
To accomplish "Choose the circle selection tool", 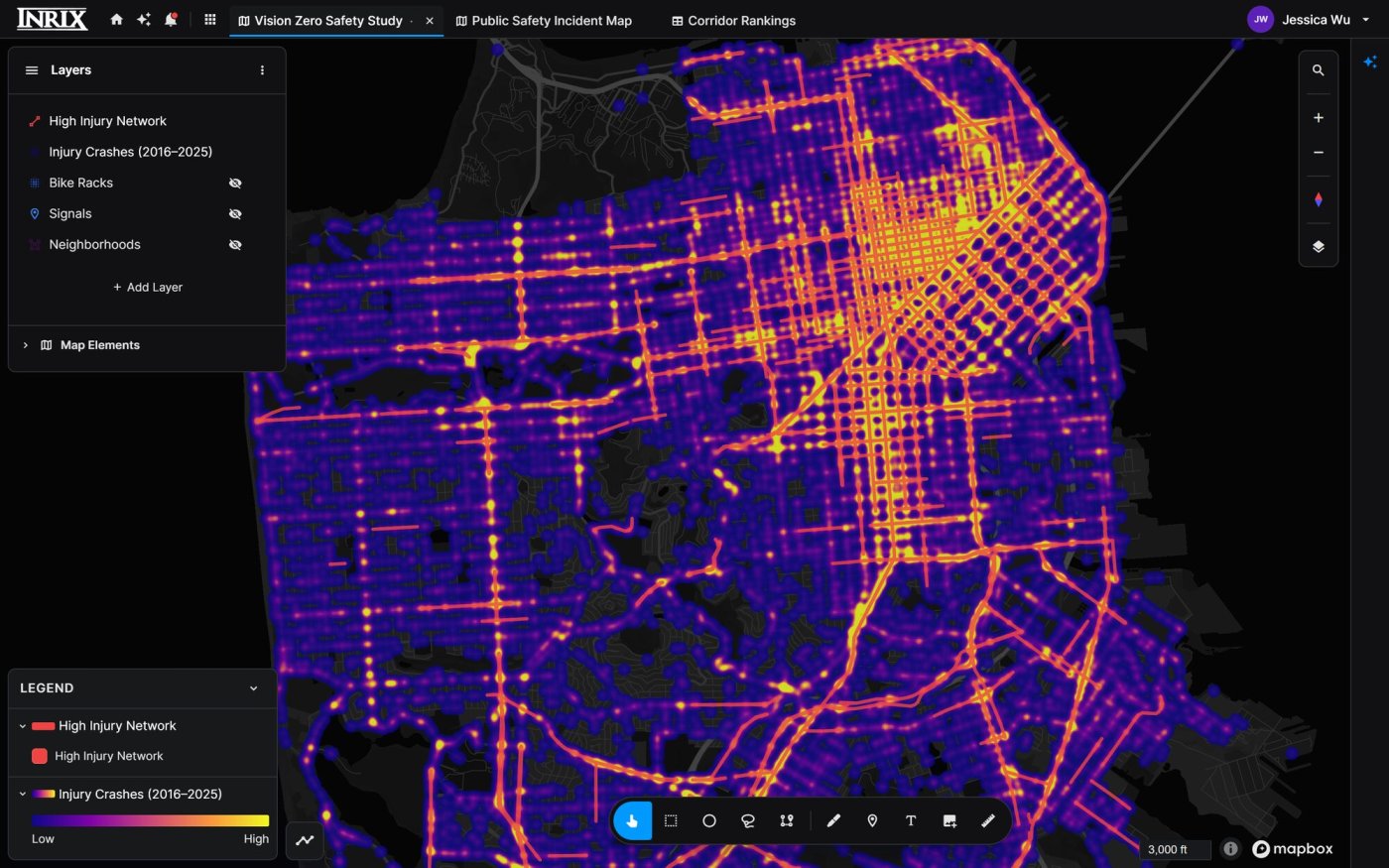I will (x=709, y=821).
